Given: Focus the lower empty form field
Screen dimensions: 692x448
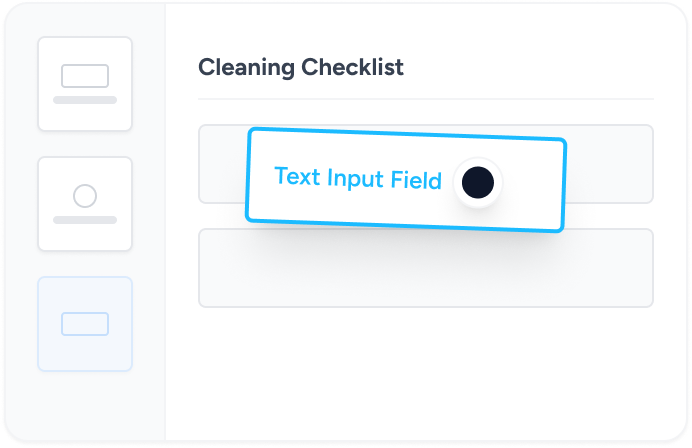Looking at the screenshot, I should (425, 268).
